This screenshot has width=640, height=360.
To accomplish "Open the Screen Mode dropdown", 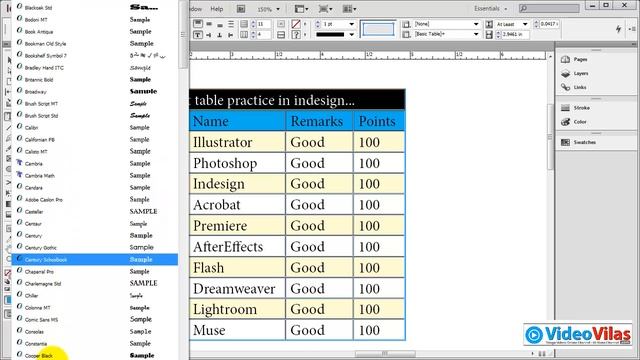I will pyautogui.click(x=325, y=9).
